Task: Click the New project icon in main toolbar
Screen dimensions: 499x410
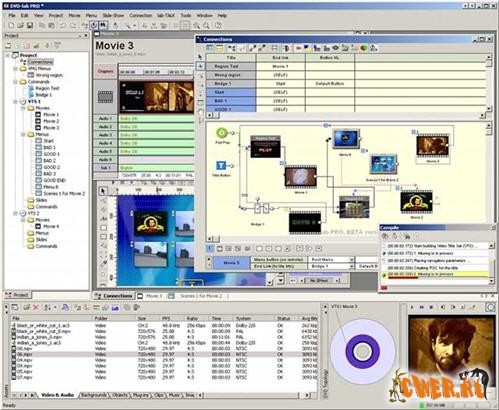Action: point(11,25)
